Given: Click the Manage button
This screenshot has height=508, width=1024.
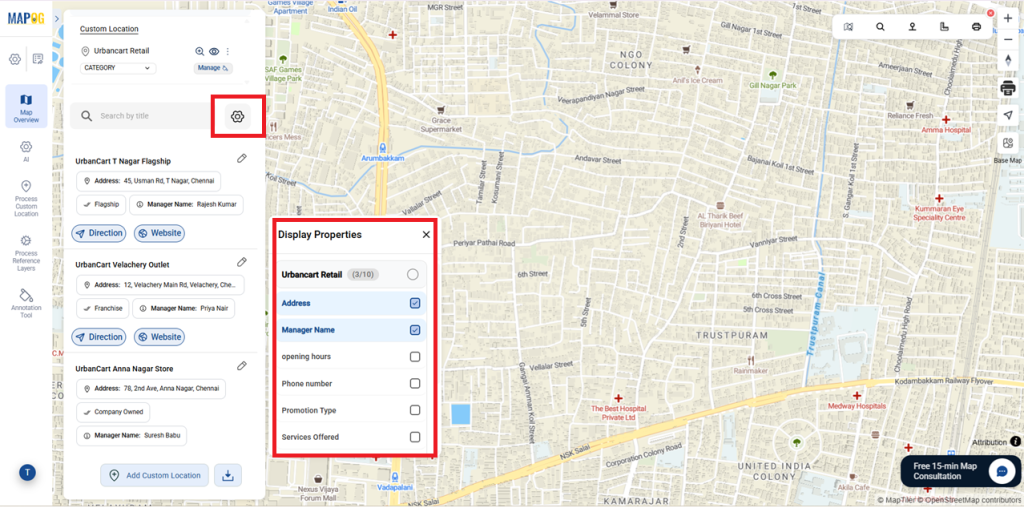Looking at the screenshot, I should tap(213, 68).
